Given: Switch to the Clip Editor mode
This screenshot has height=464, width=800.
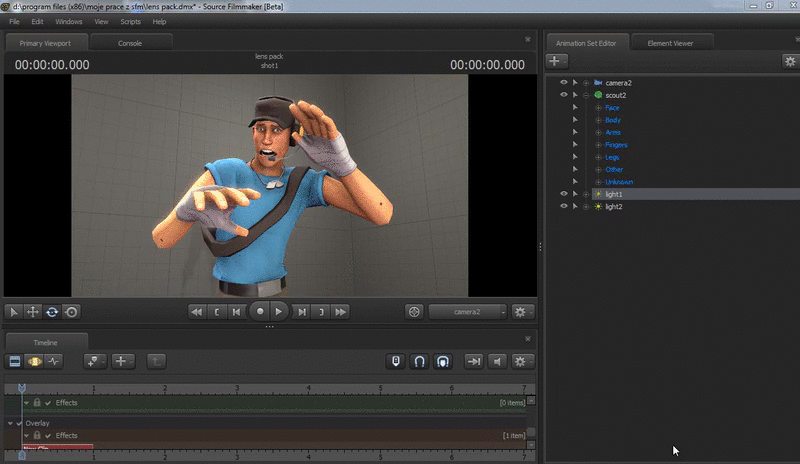Looking at the screenshot, I should [15, 361].
